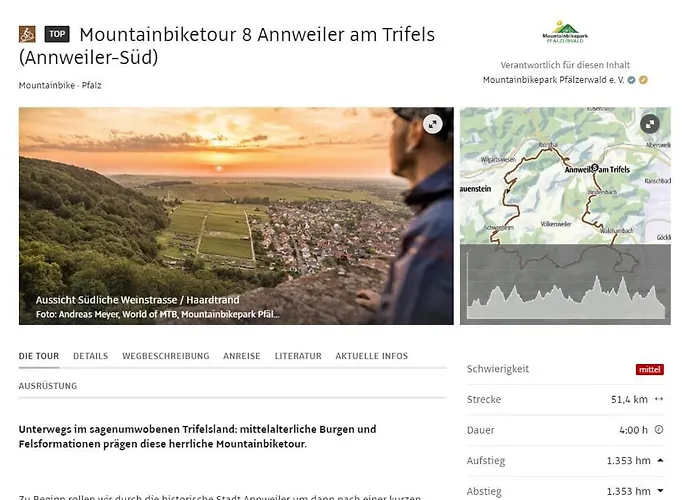The width and height of the screenshot is (700, 500).
Task: Click the sunset vineyard photo
Action: (x=236, y=216)
